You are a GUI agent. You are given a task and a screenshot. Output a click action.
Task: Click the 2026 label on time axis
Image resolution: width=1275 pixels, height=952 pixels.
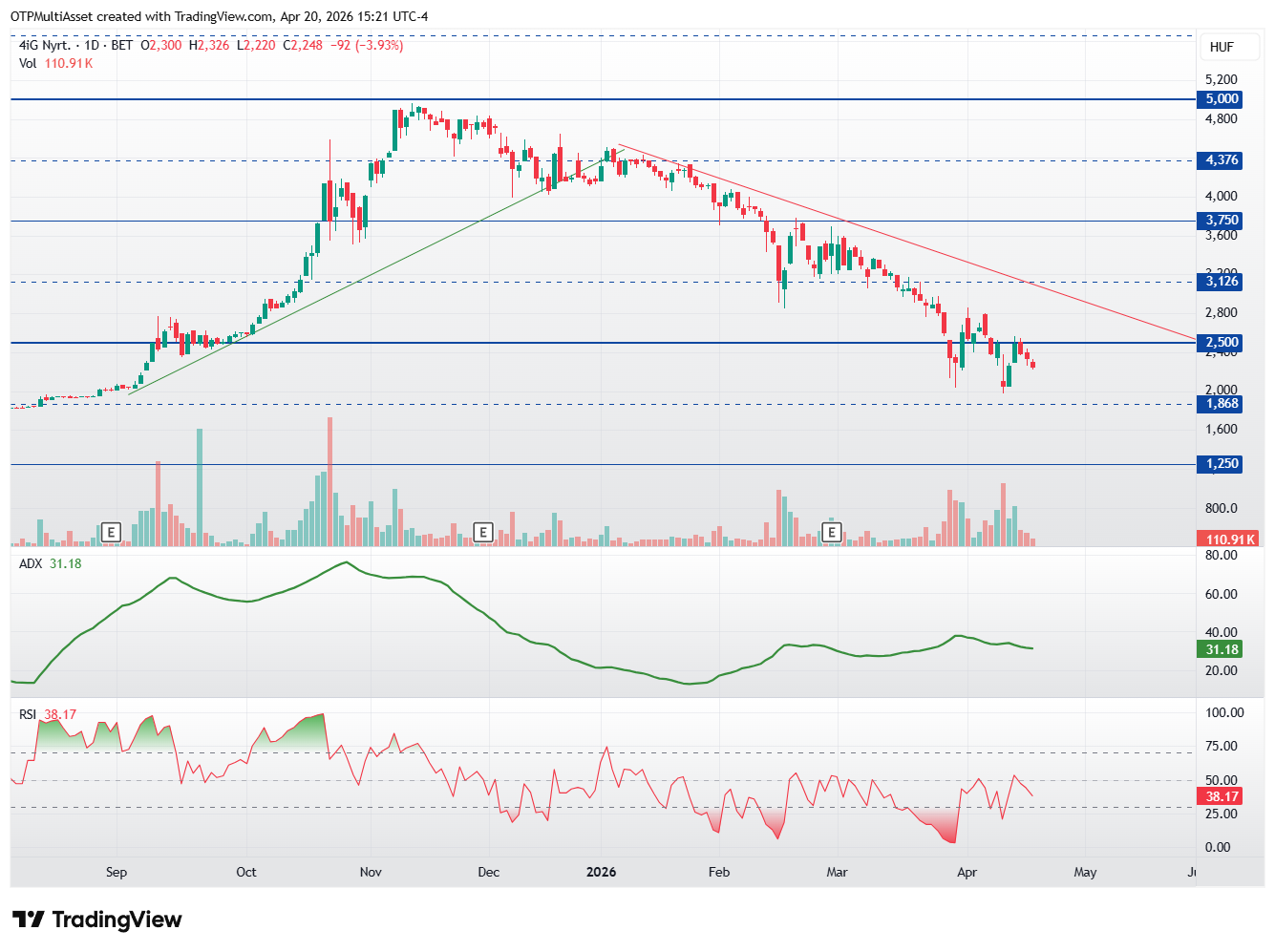point(601,872)
